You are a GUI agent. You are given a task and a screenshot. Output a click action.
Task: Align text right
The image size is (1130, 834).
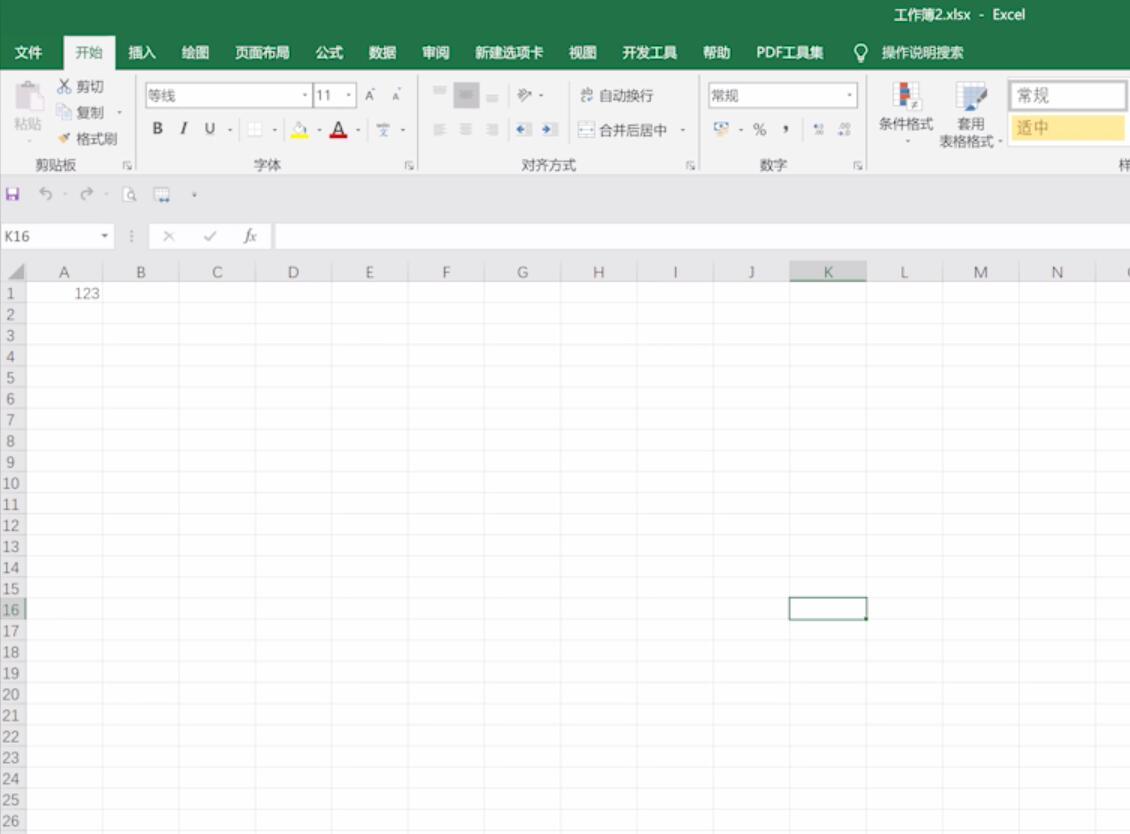[x=492, y=130]
